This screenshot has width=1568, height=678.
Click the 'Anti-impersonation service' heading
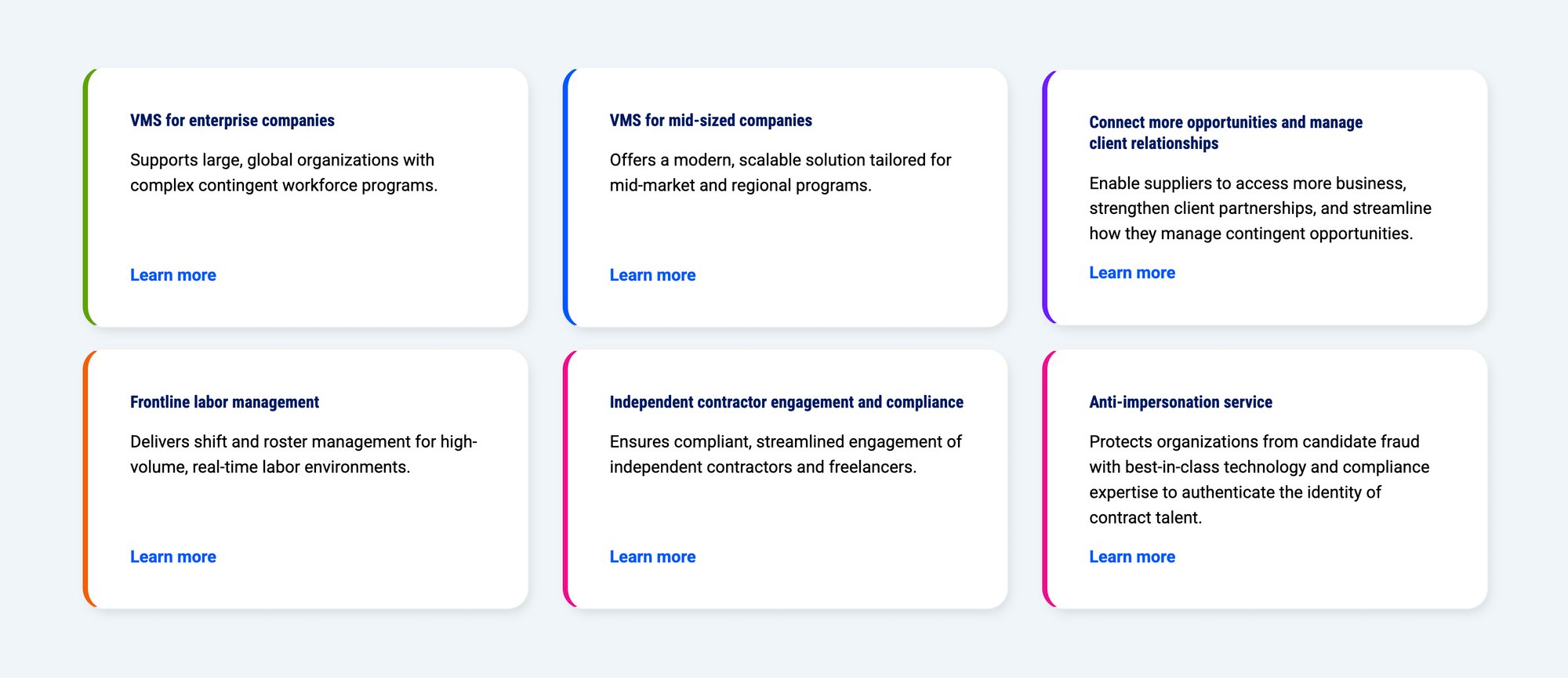point(1180,402)
